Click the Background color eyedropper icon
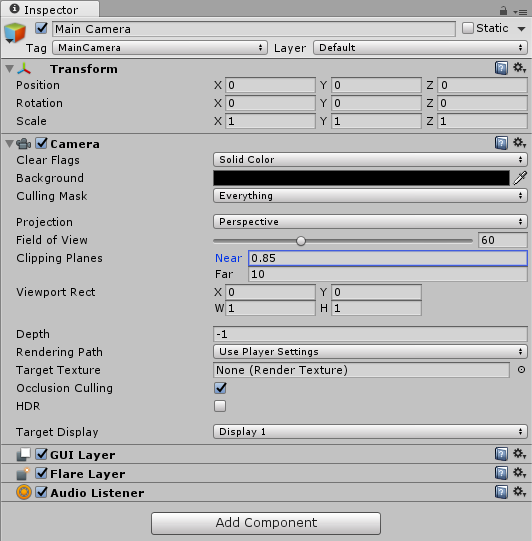This screenshot has width=532, height=541. (x=520, y=178)
